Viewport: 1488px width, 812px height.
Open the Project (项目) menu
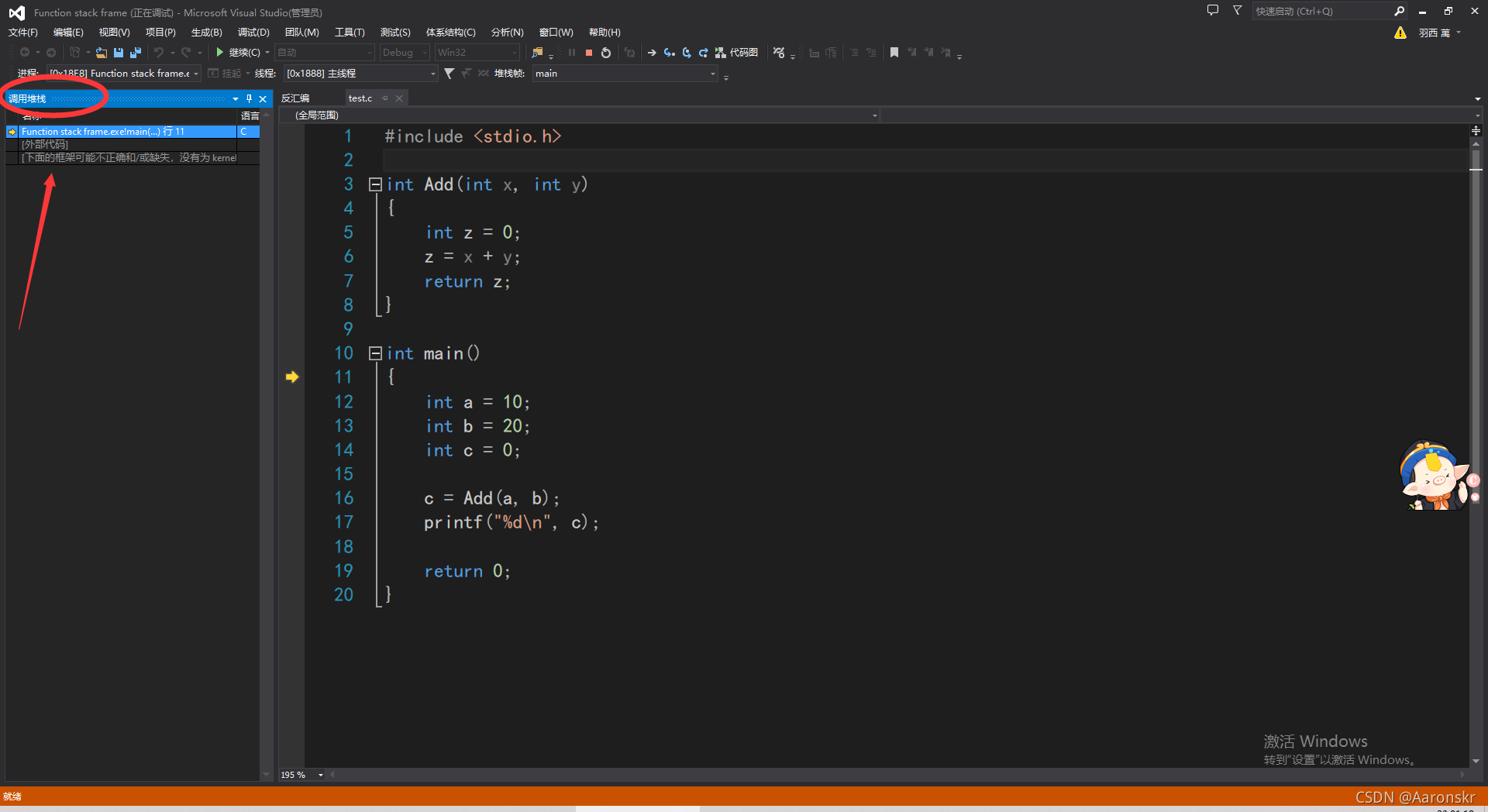160,33
